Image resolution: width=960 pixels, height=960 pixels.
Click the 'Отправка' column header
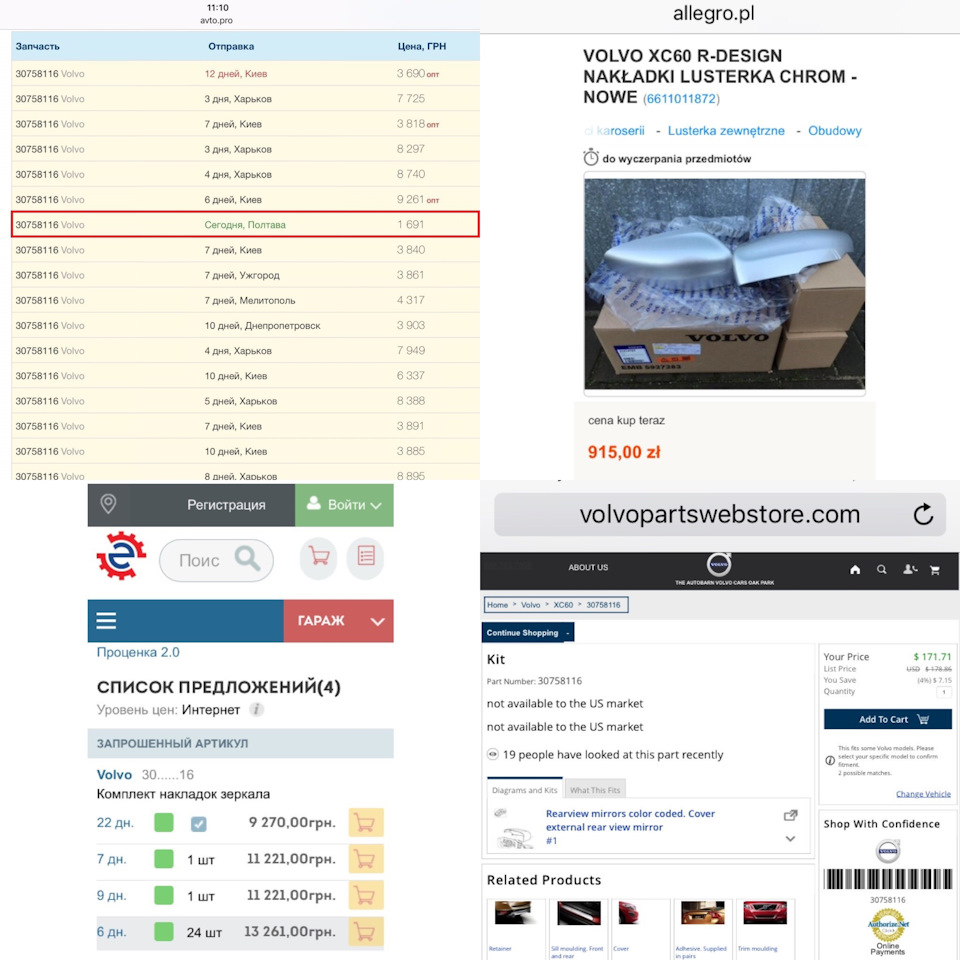click(231, 47)
